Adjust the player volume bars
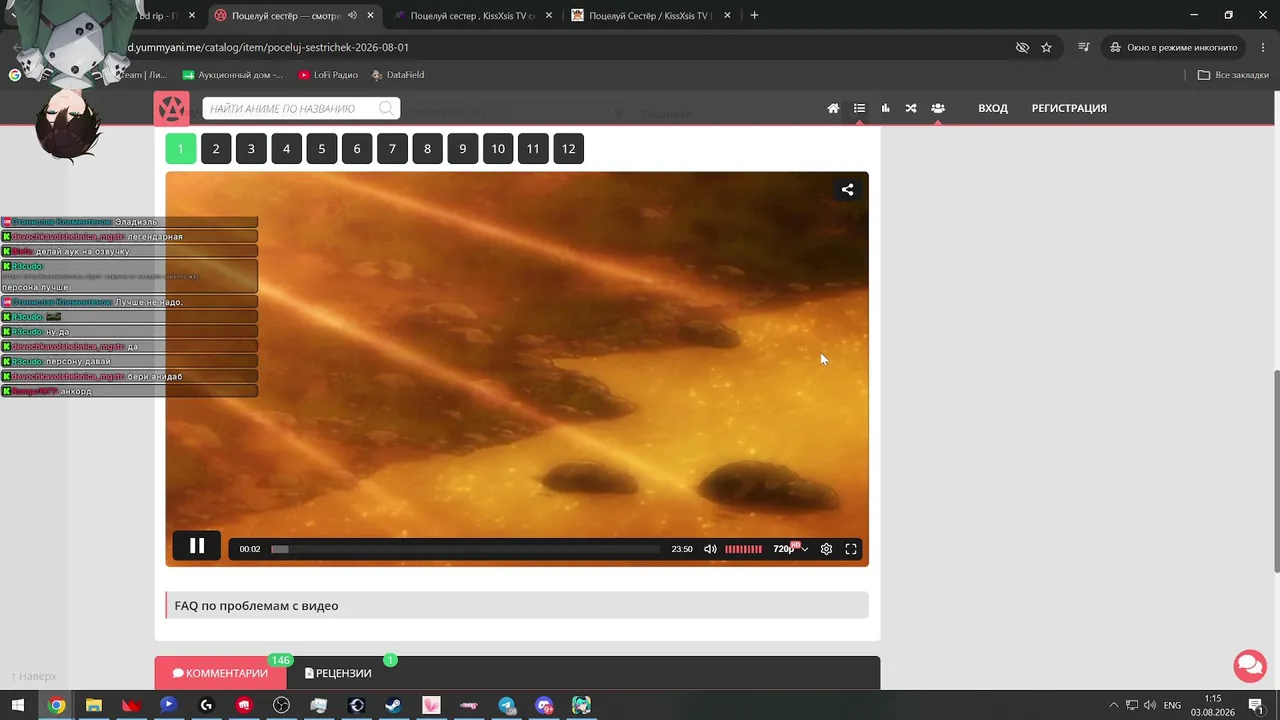This screenshot has height=720, width=1280. click(743, 549)
